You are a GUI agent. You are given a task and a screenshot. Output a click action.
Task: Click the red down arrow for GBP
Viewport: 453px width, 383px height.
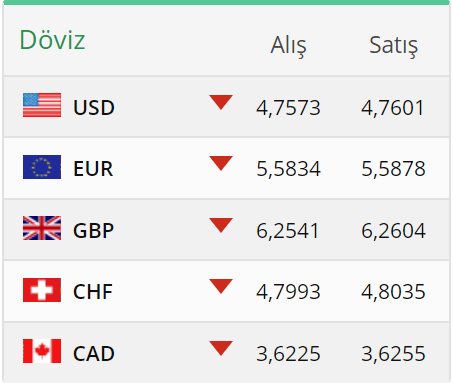(221, 225)
